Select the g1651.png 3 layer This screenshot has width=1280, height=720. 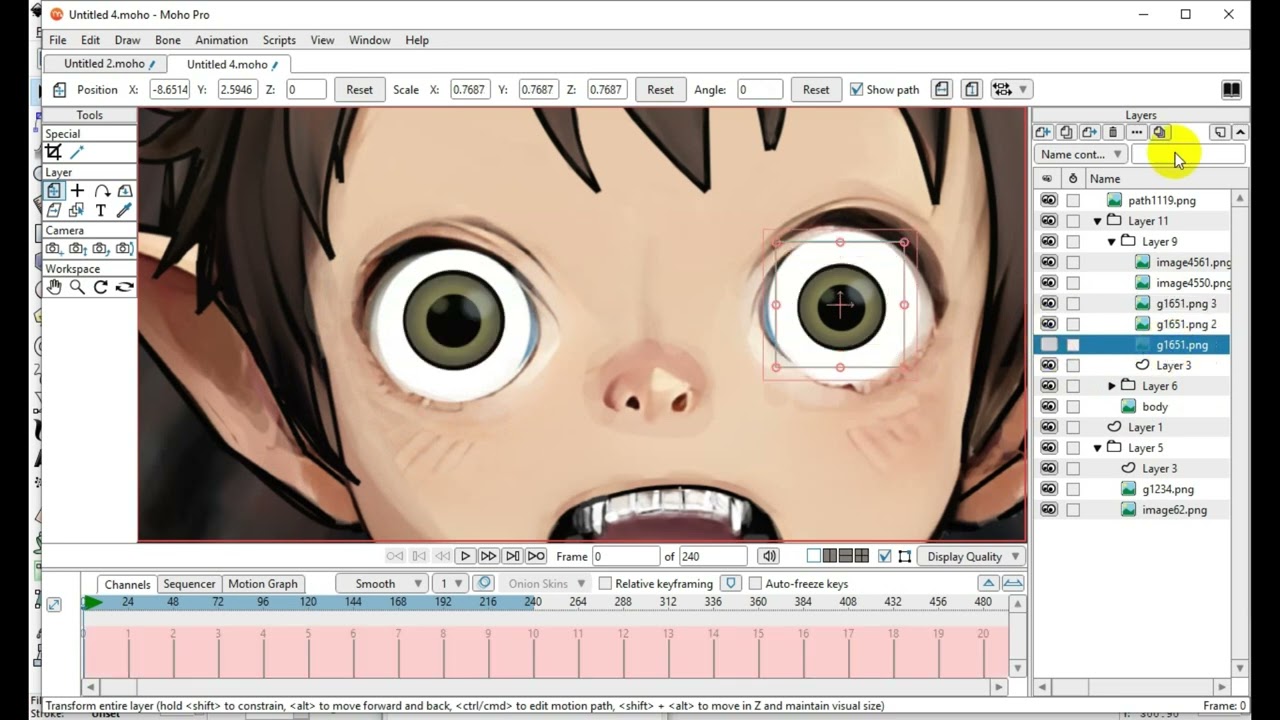[x=1186, y=303]
